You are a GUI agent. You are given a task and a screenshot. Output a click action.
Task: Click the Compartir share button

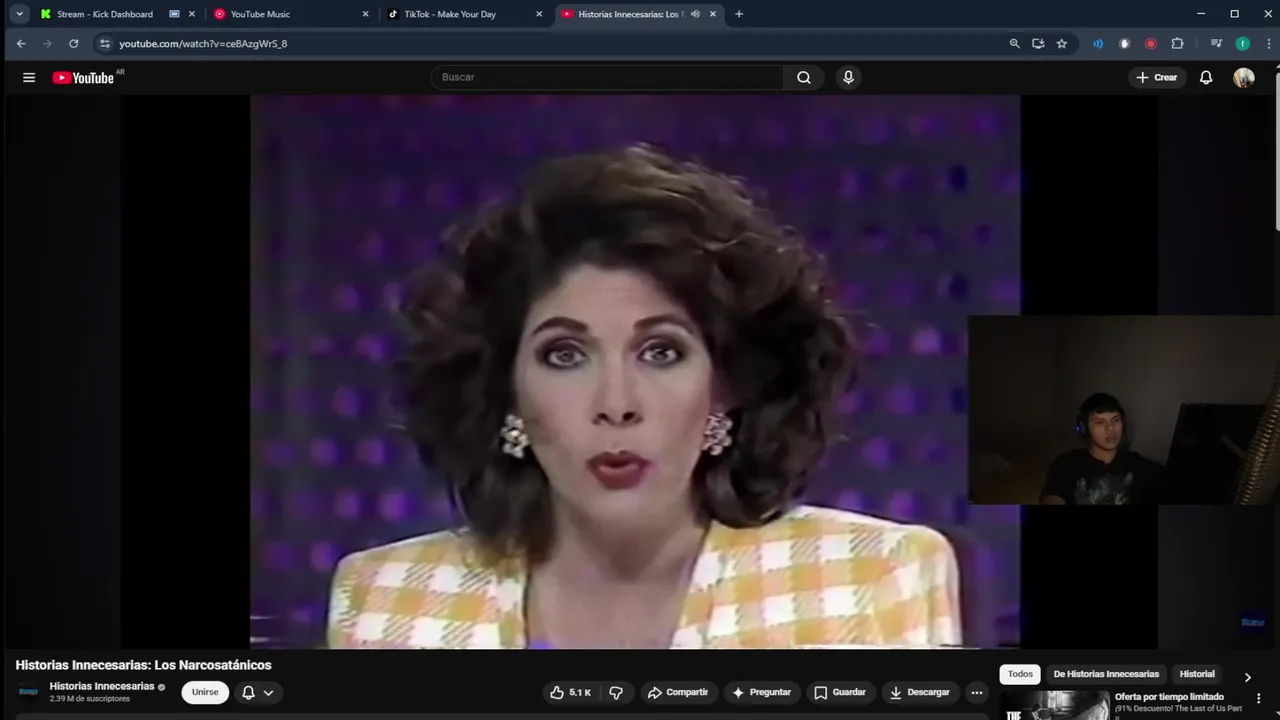coord(677,692)
